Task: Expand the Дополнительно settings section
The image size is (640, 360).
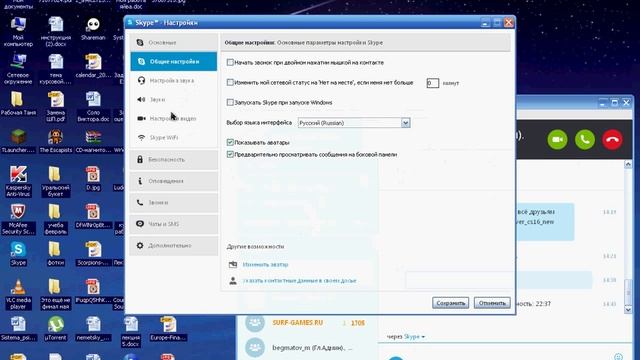Action: (174, 246)
